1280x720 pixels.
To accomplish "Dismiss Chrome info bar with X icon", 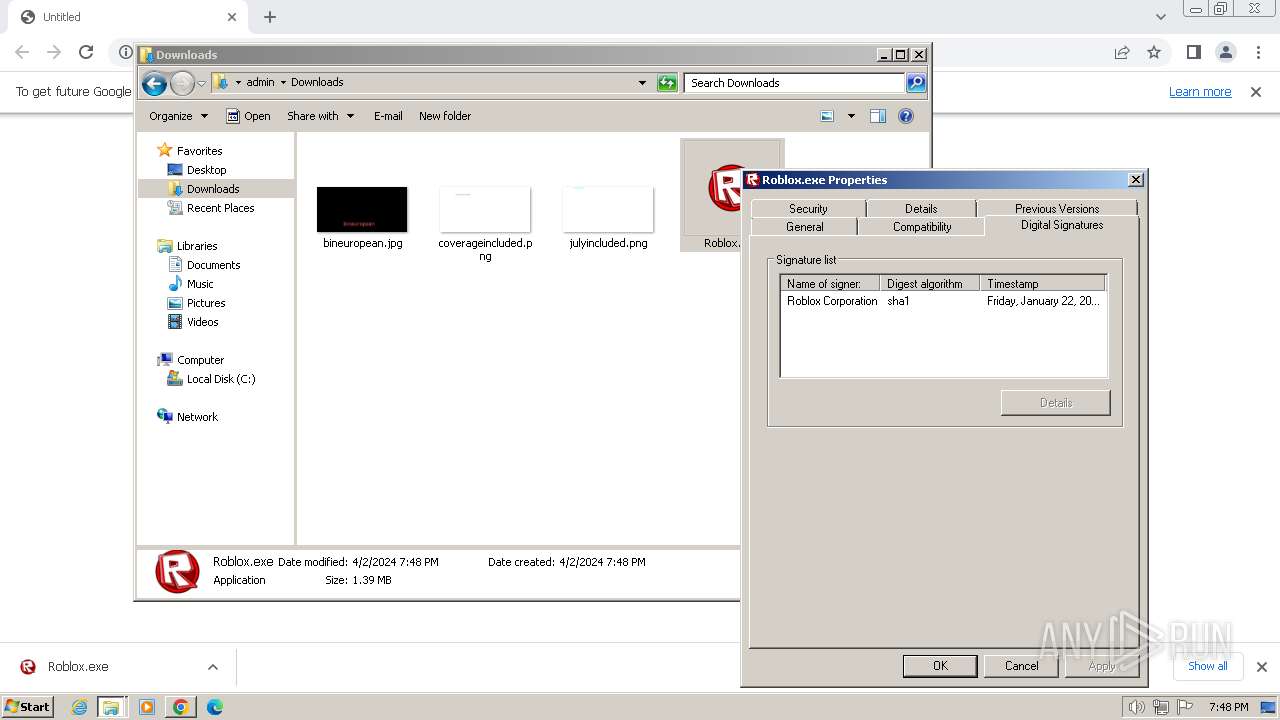I will (x=1256, y=92).
